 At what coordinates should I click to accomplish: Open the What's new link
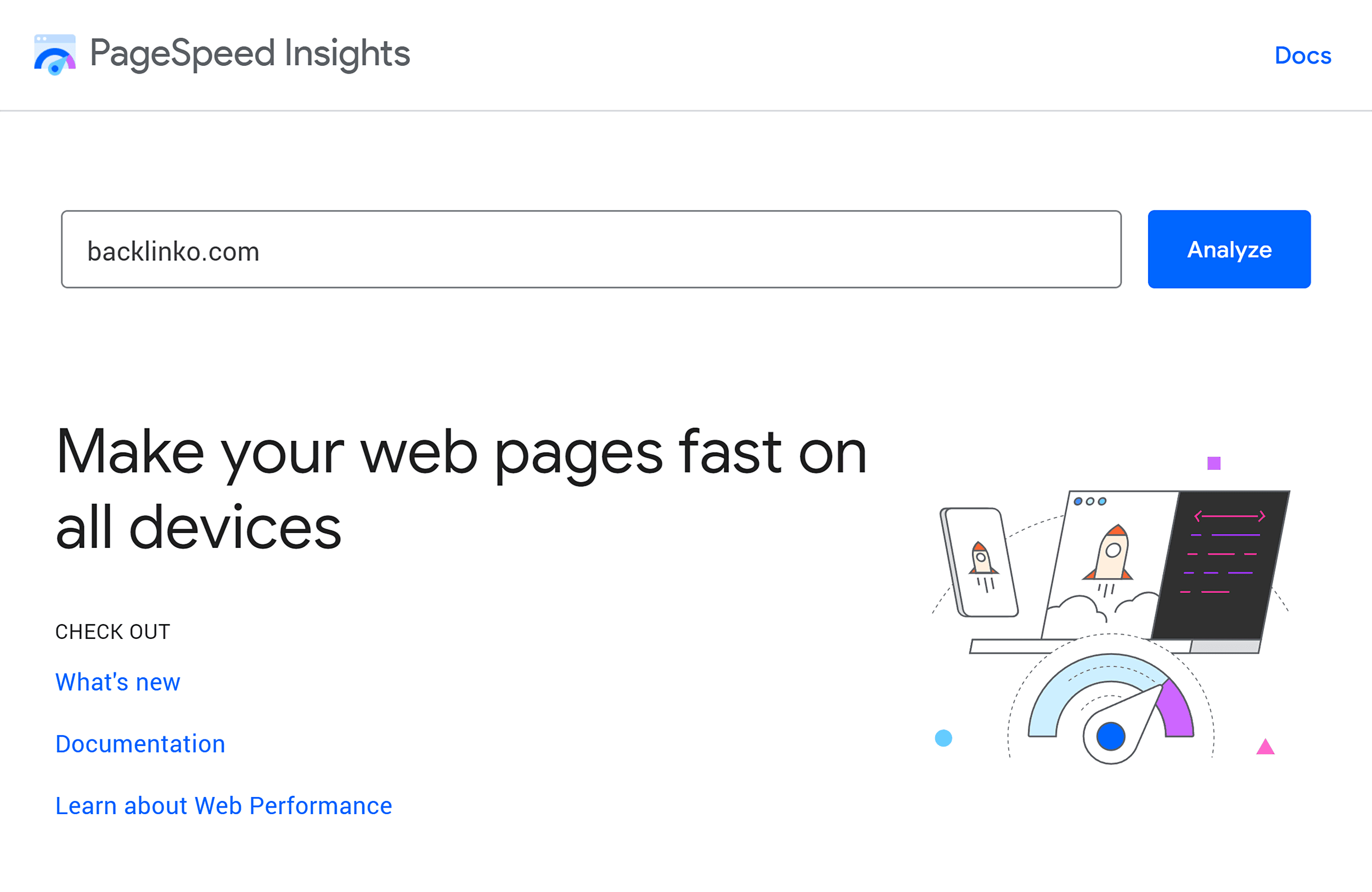click(117, 682)
